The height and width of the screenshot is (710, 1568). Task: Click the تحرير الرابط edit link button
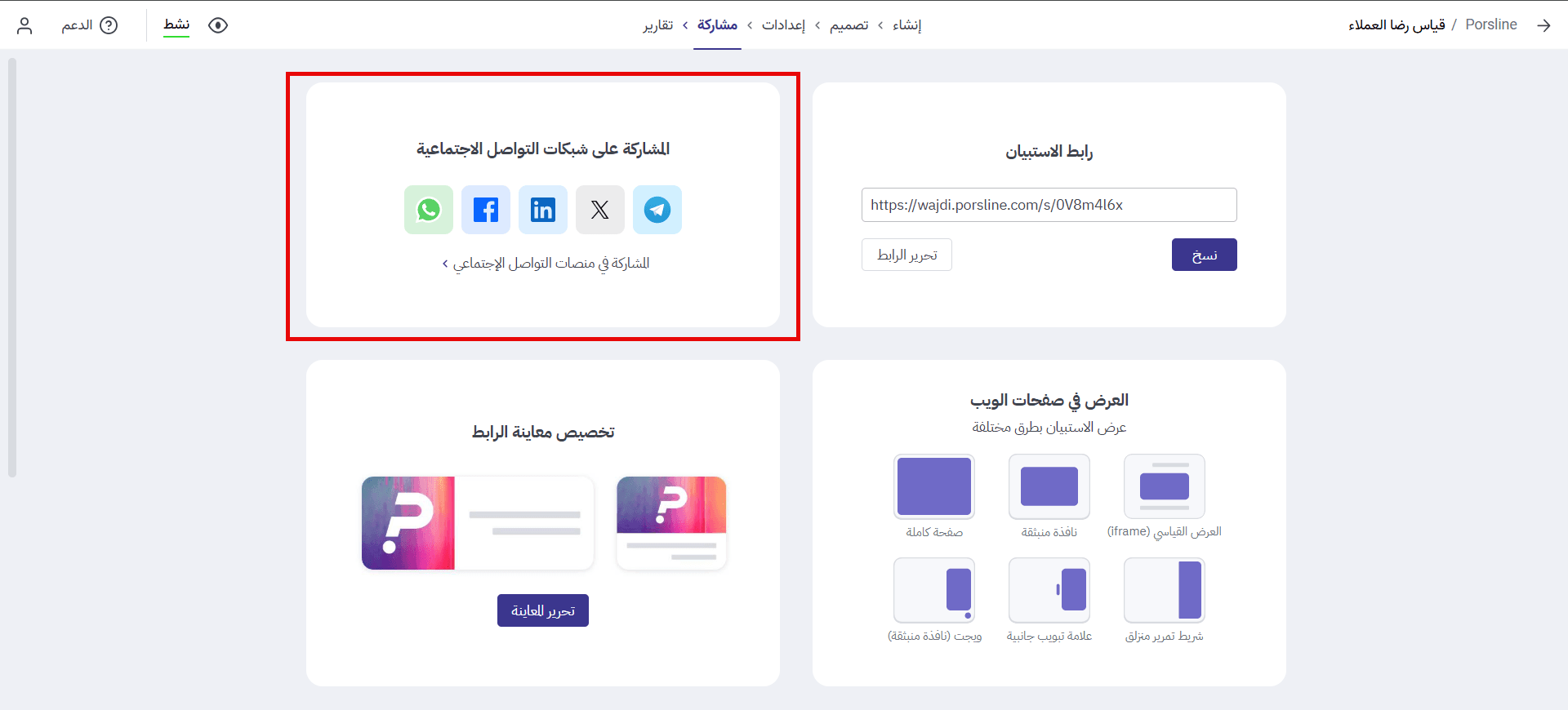(906, 255)
